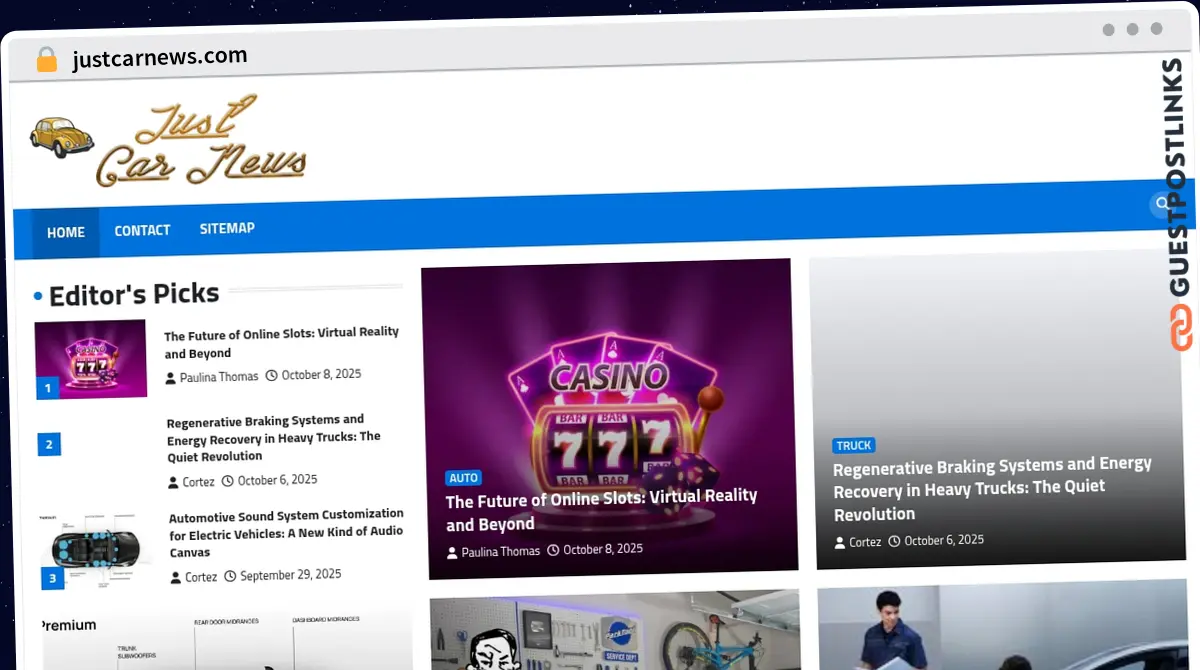Open the search magnifier icon in navbar
1200x670 pixels.
pyautogui.click(x=1161, y=204)
